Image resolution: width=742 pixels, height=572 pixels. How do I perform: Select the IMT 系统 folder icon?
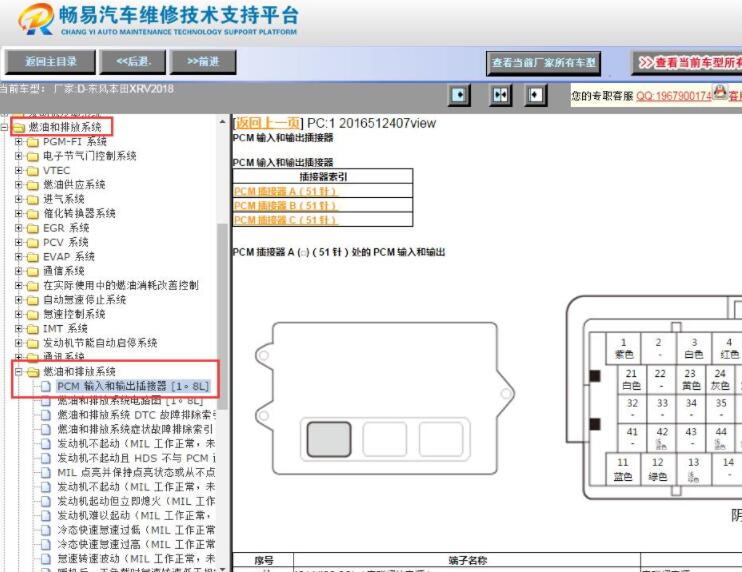pyautogui.click(x=33, y=329)
